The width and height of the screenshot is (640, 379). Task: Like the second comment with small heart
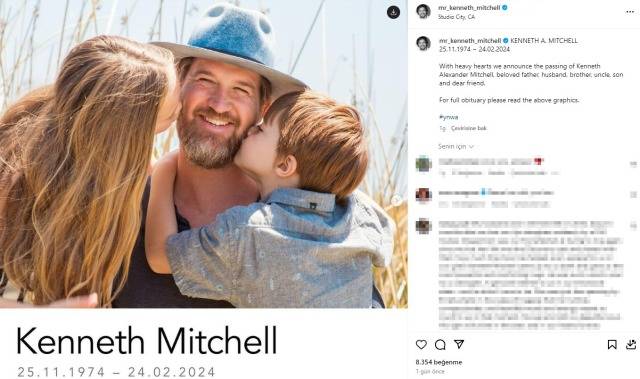pos(633,195)
